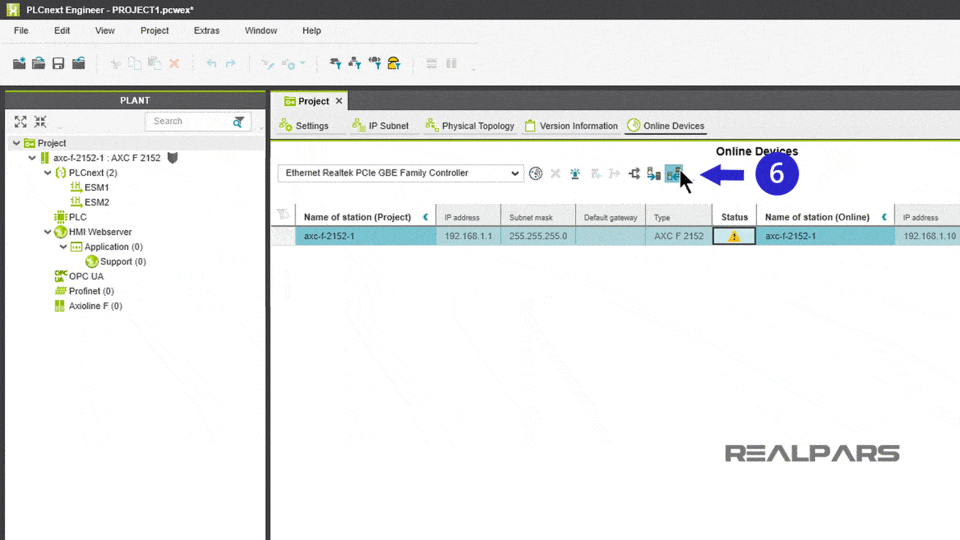Viewport: 960px width, 540px height.
Task: Click the subnet mask cell 255.255.255.0
Action: click(x=538, y=236)
